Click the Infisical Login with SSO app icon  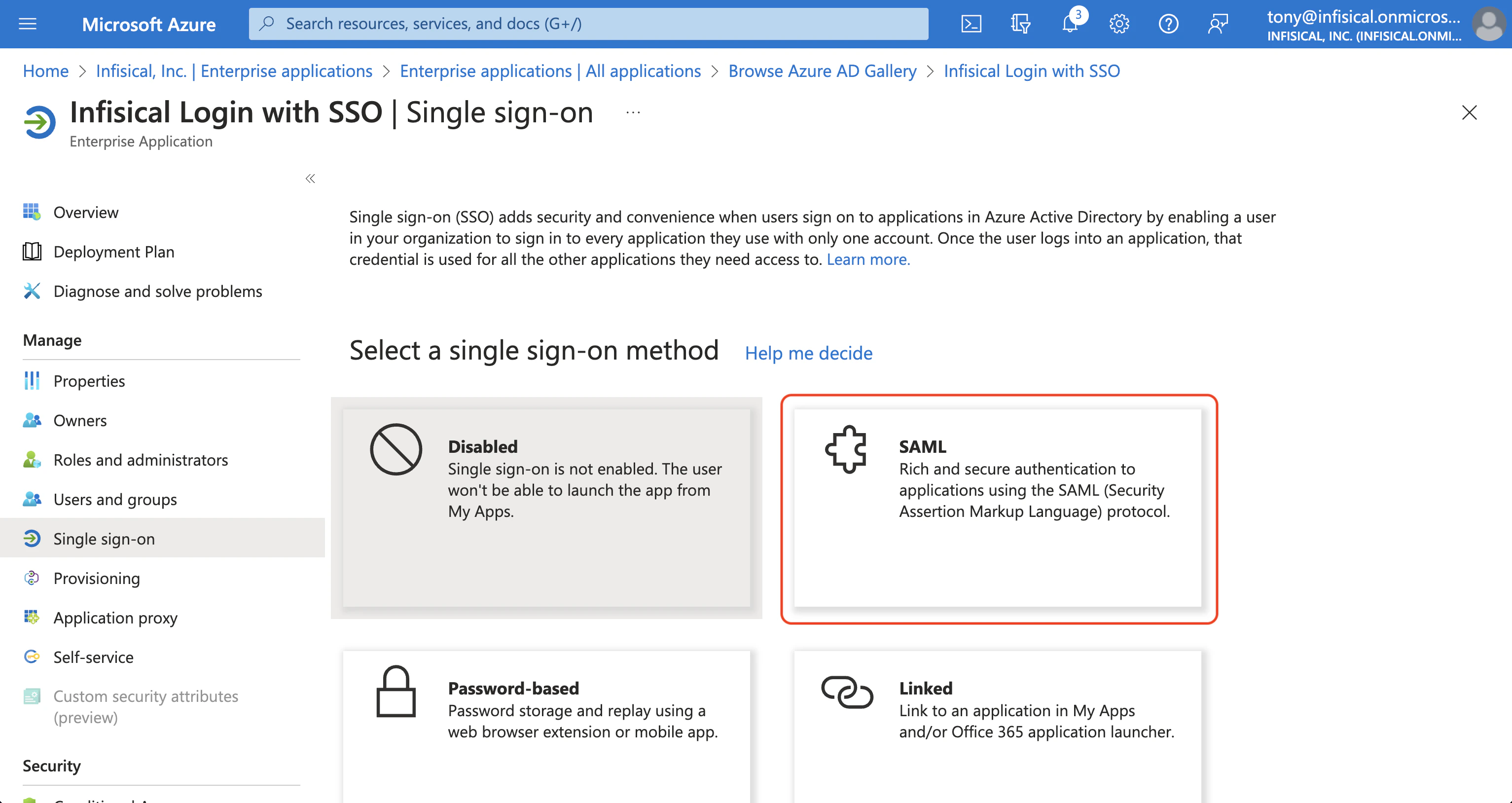[x=39, y=122]
